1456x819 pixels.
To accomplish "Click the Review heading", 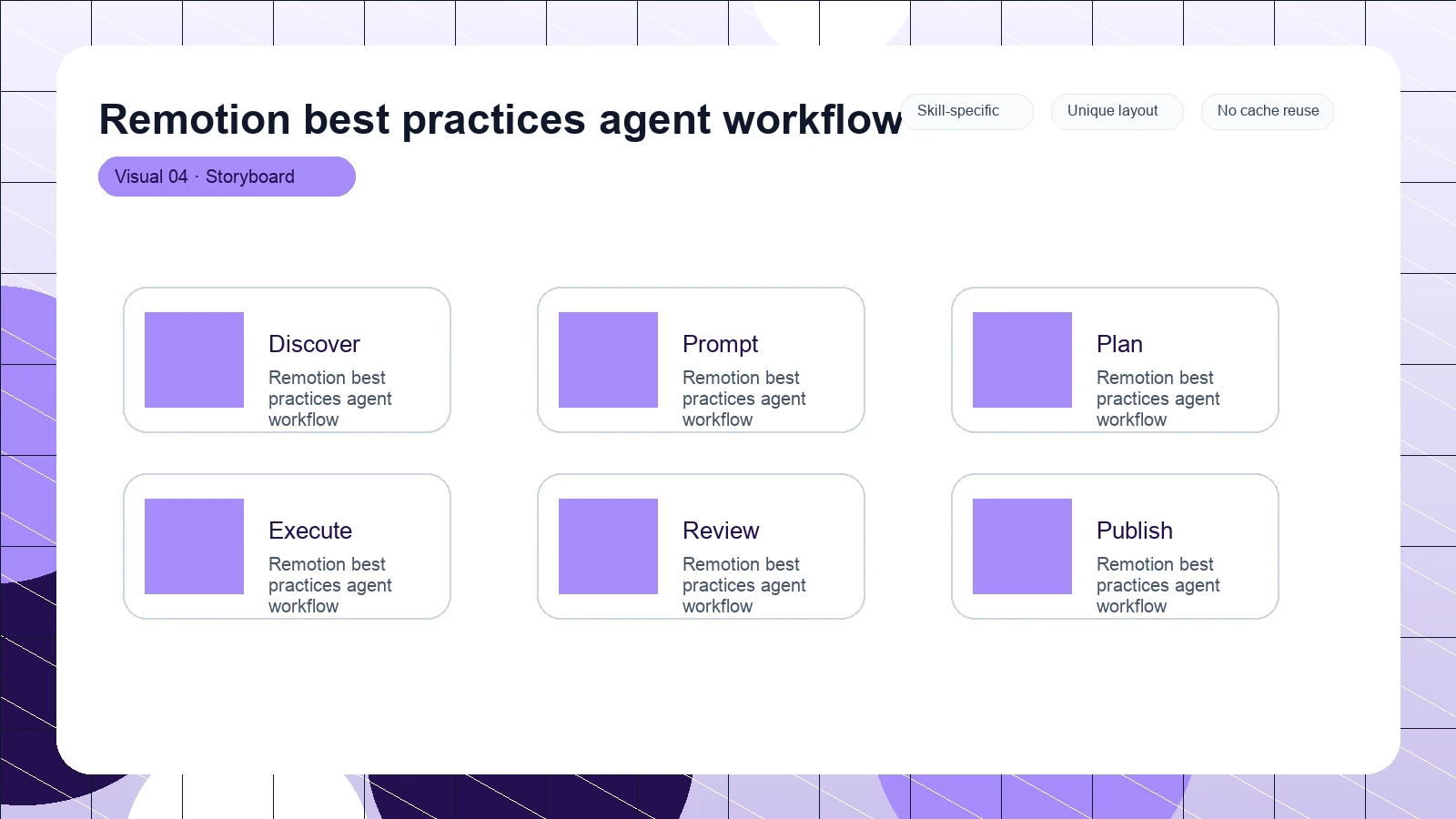I will tap(721, 531).
